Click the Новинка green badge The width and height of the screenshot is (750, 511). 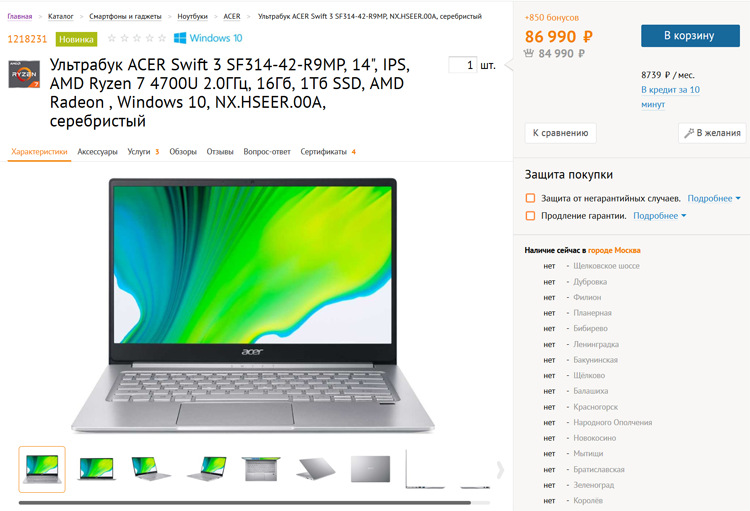(77, 39)
